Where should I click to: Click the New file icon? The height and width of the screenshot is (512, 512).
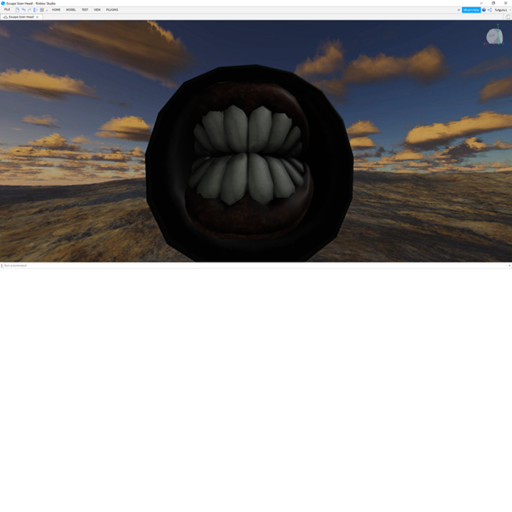click(x=17, y=10)
